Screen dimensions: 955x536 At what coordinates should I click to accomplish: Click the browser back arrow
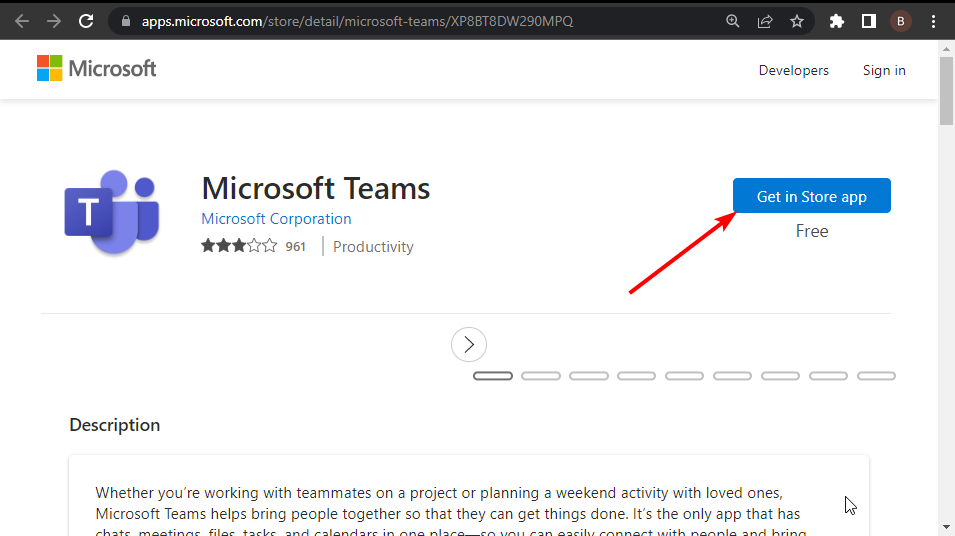(x=22, y=20)
